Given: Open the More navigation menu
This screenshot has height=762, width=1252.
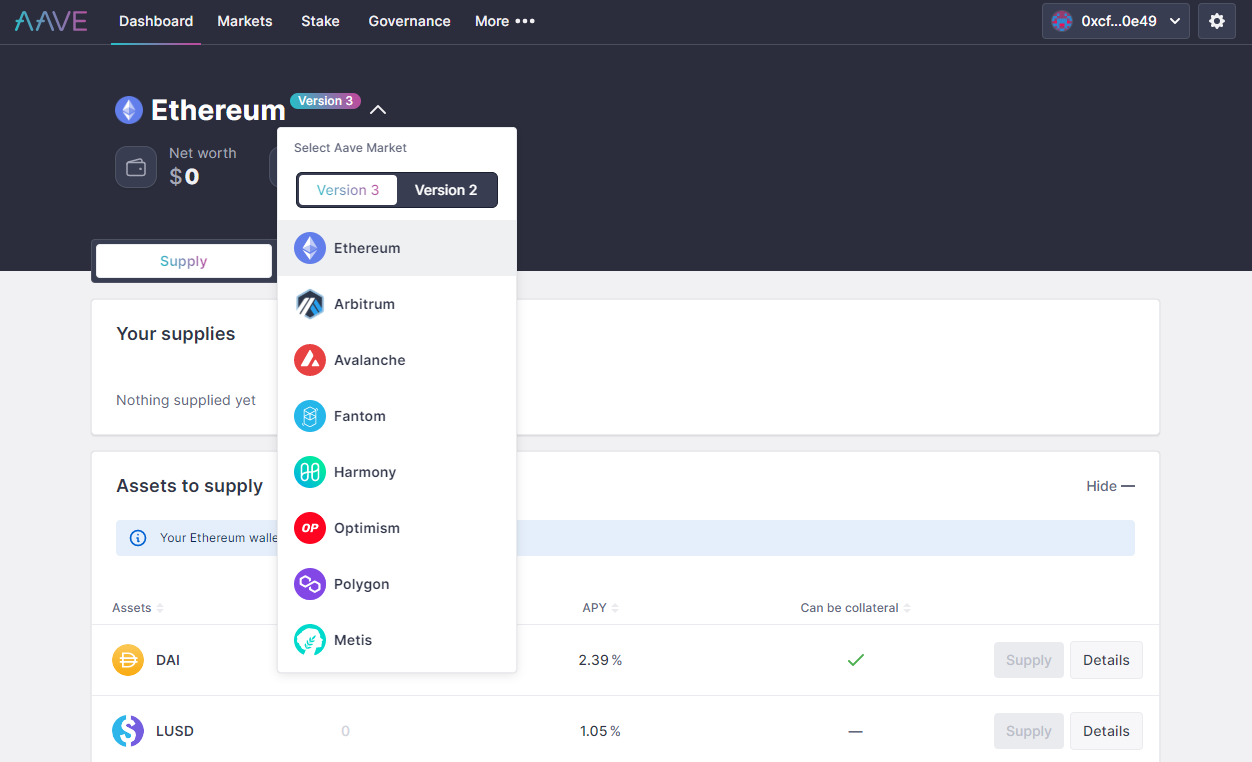Looking at the screenshot, I should click(x=505, y=21).
